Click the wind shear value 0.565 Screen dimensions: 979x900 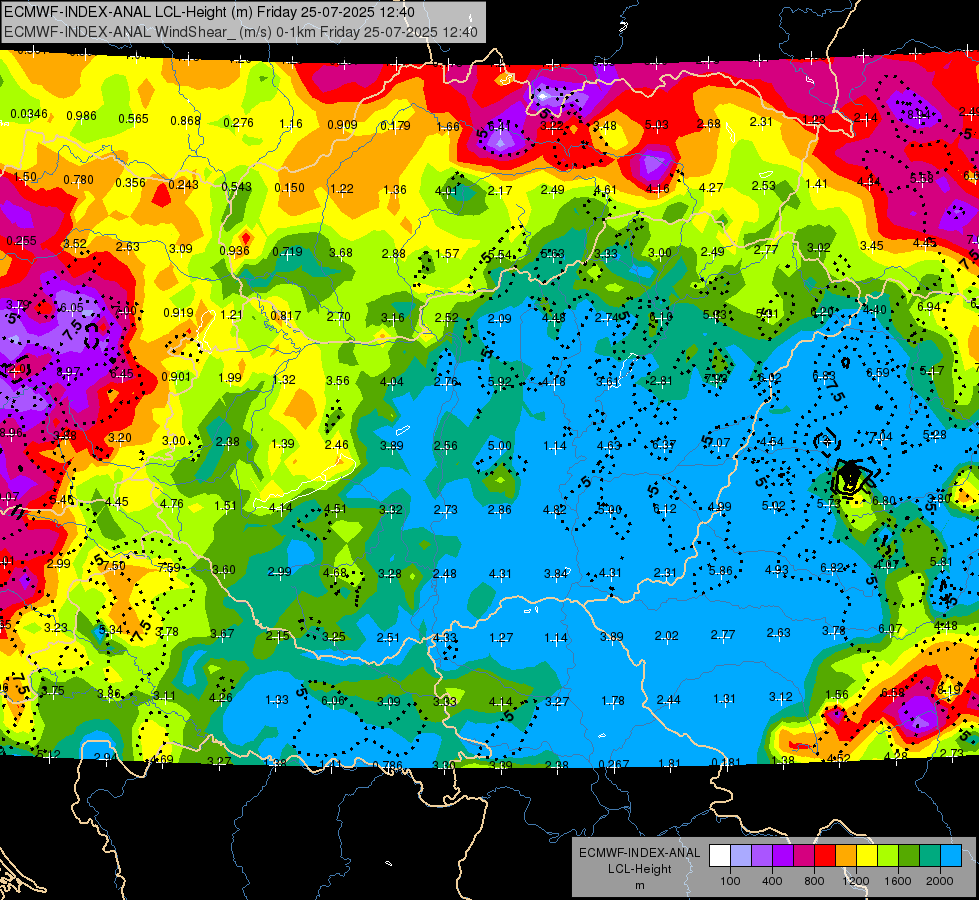[134, 119]
